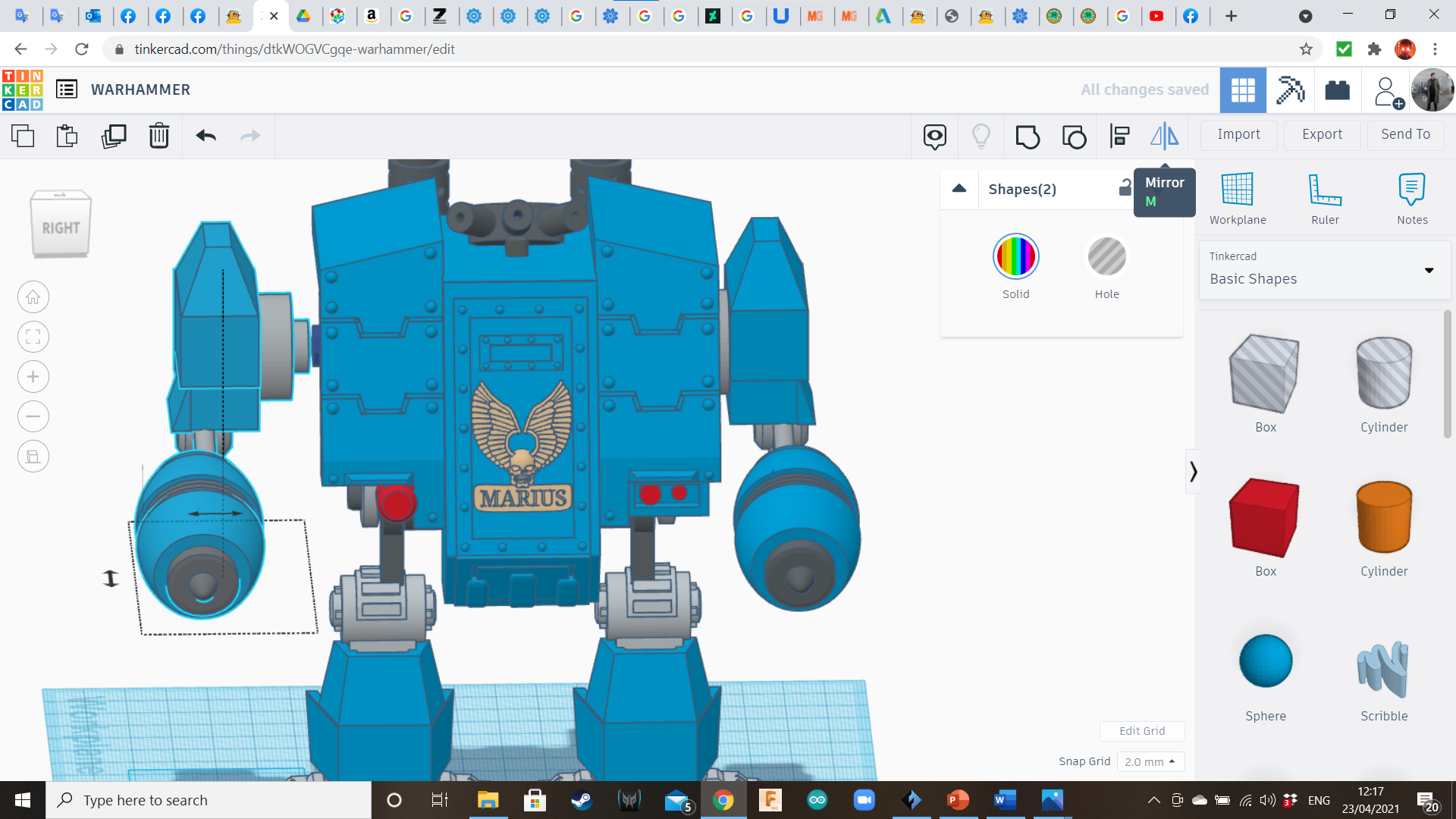This screenshot has width=1456, height=819.
Task: Set selected shapes to Hole
Action: click(x=1106, y=258)
